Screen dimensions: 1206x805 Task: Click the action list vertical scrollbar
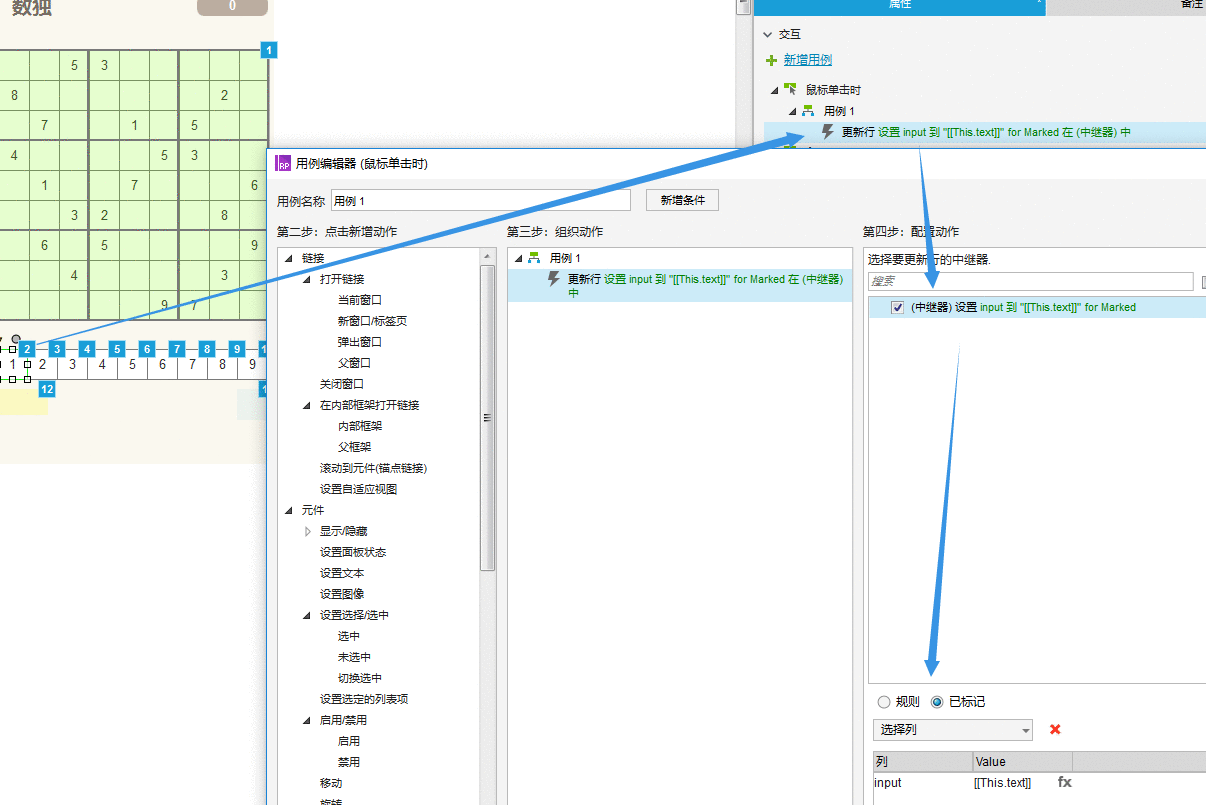(x=487, y=418)
